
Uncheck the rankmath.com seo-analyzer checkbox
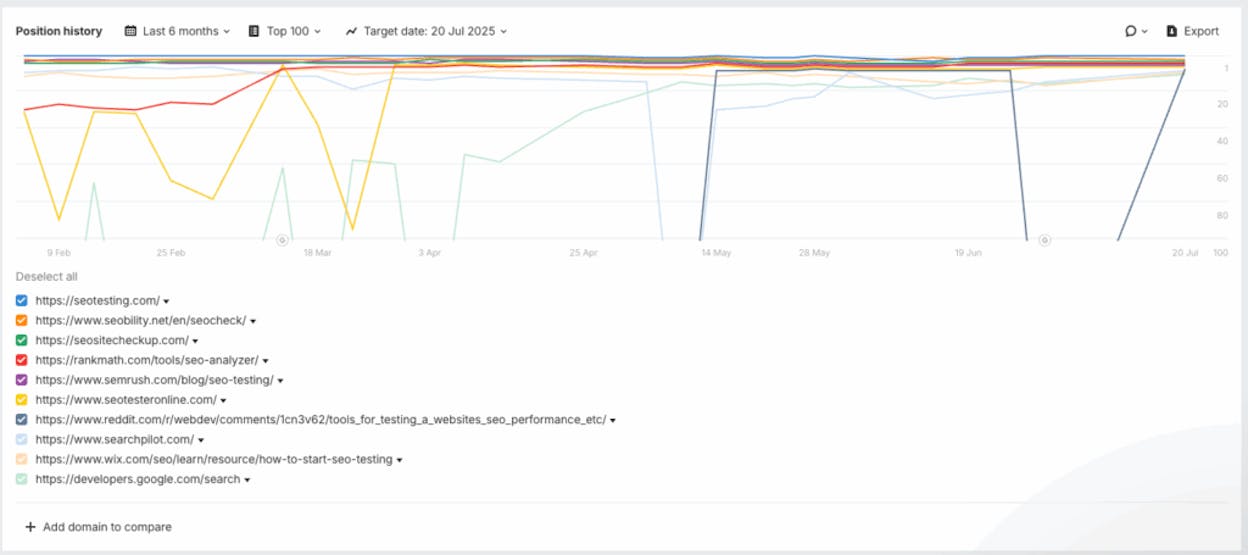[x=22, y=360]
